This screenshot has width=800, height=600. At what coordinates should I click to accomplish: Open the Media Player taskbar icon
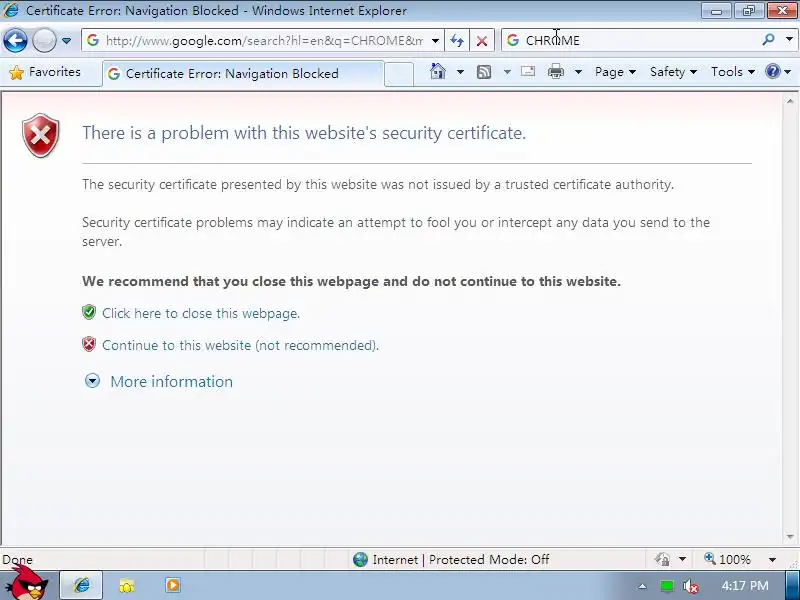[x=172, y=585]
